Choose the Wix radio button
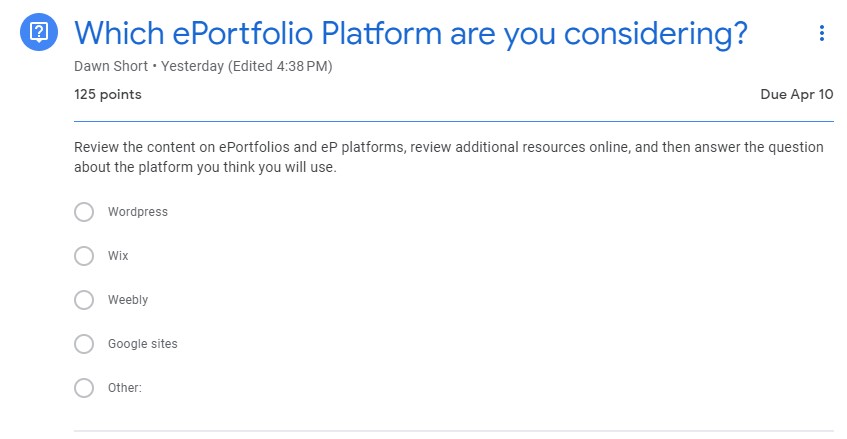 coord(84,256)
